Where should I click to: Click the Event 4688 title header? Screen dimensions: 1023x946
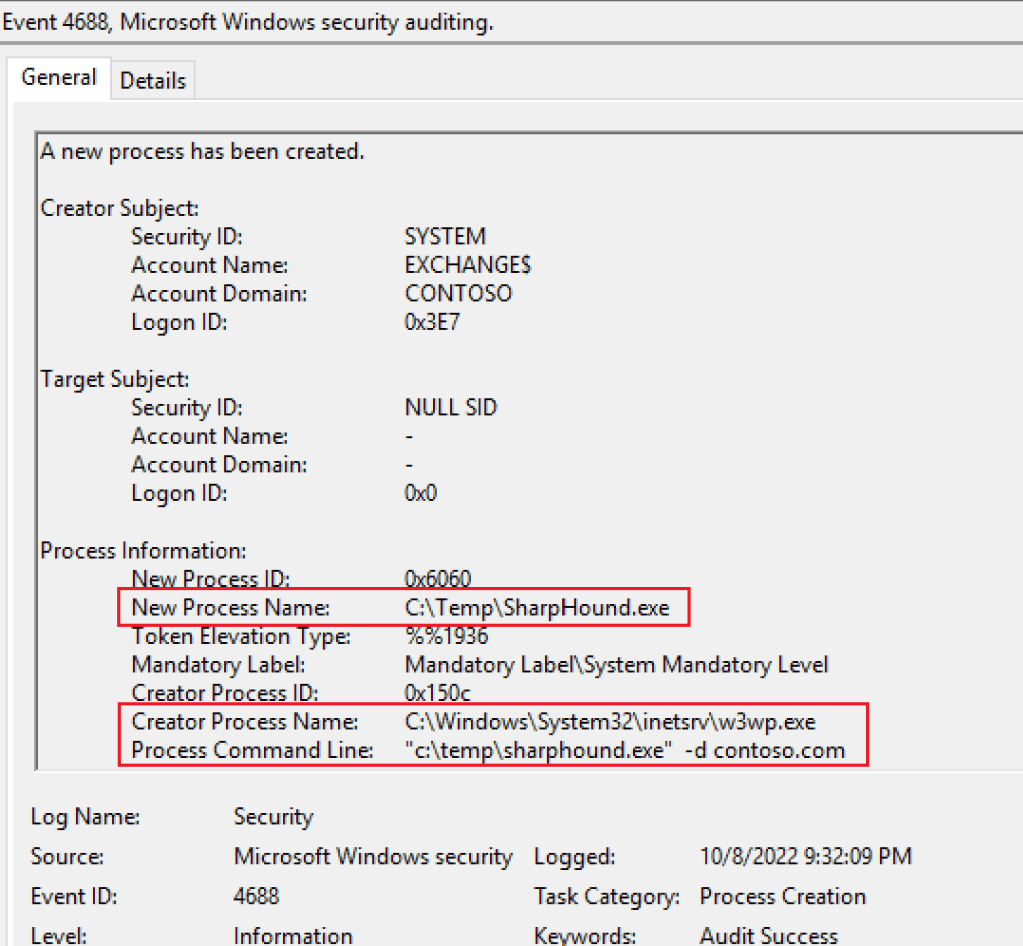[x=248, y=22]
